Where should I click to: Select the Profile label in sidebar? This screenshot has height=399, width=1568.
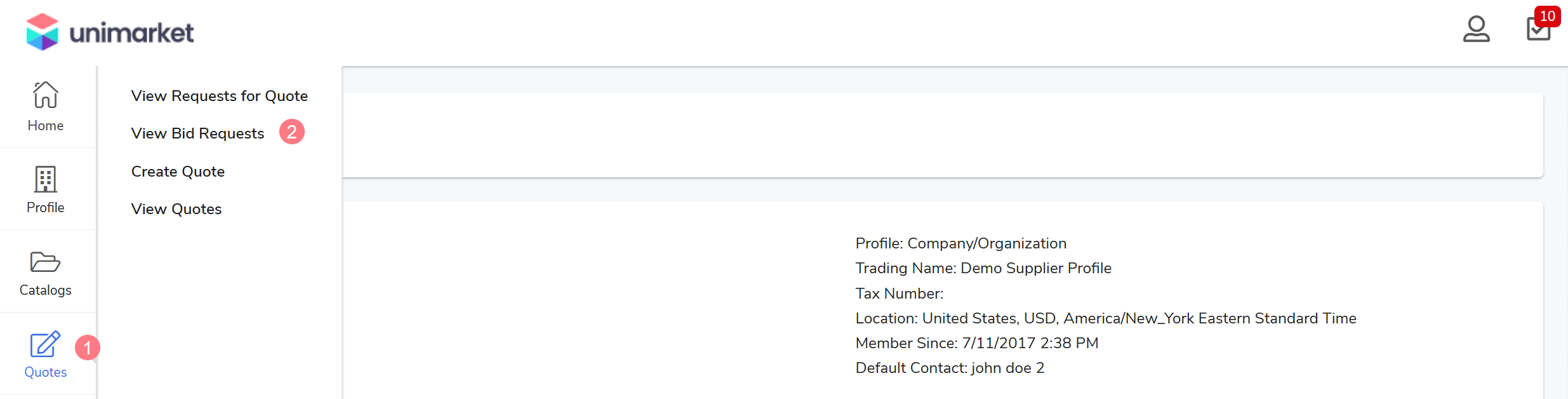pyautogui.click(x=46, y=208)
